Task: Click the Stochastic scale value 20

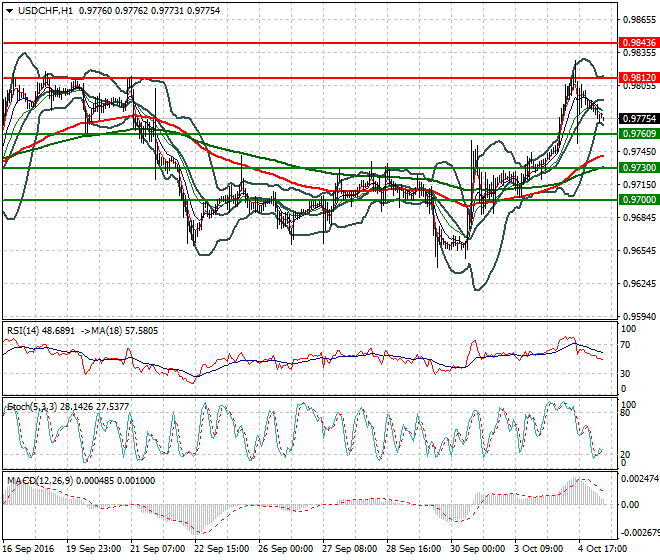Action: pos(625,455)
